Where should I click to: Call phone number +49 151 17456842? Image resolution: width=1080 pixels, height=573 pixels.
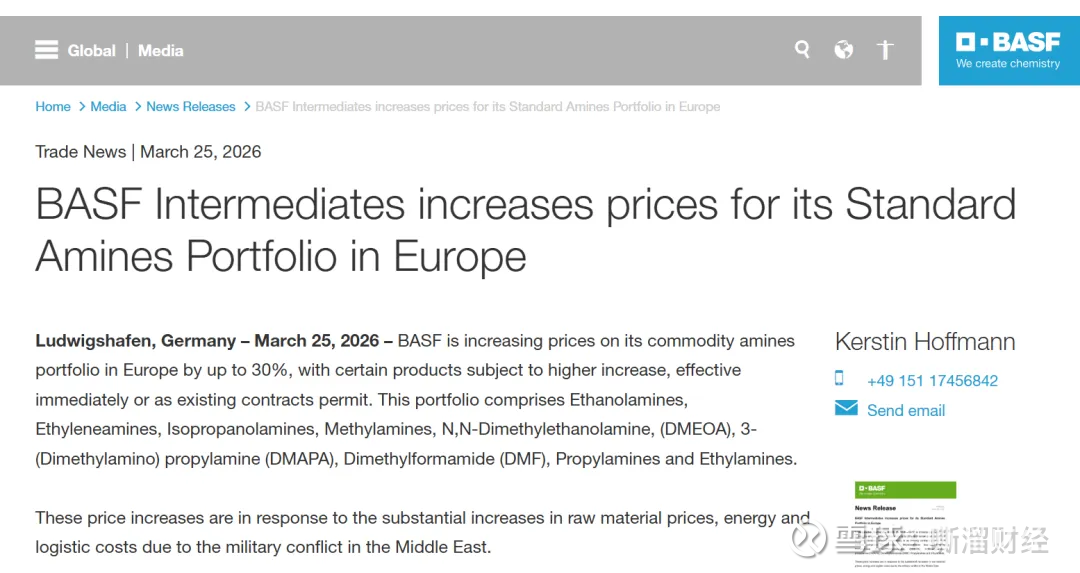click(x=932, y=380)
